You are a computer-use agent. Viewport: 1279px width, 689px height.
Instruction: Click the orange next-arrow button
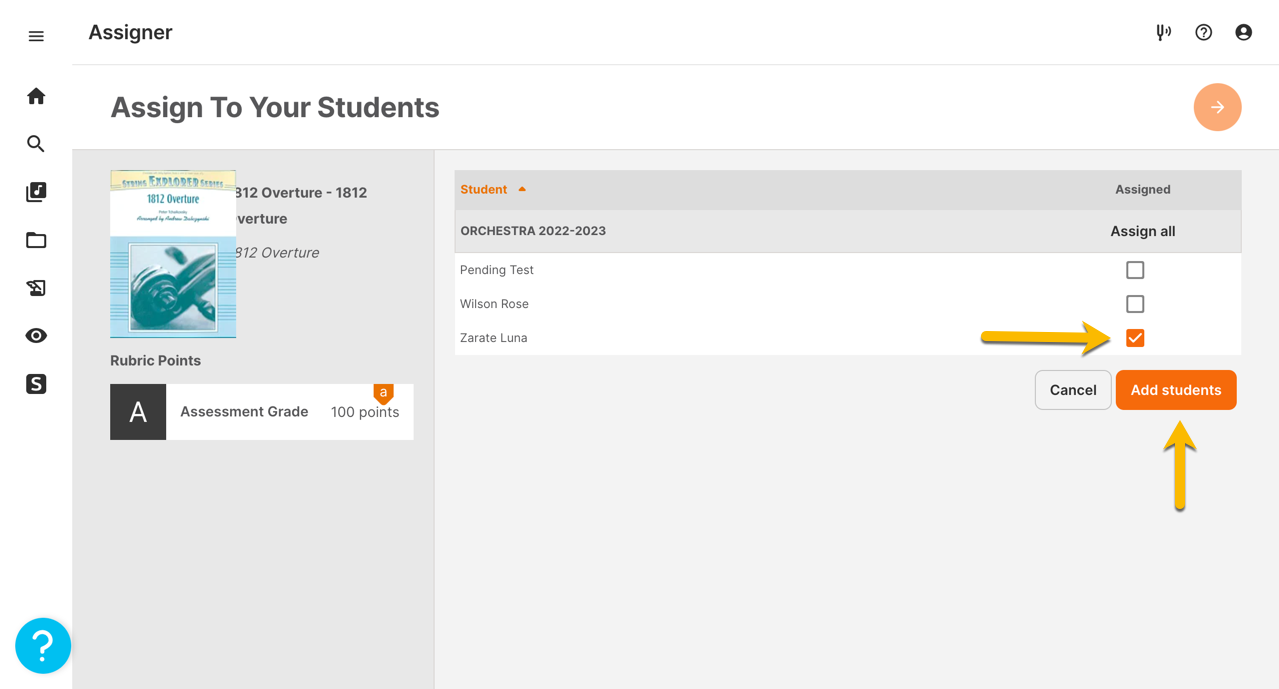[x=1217, y=107]
